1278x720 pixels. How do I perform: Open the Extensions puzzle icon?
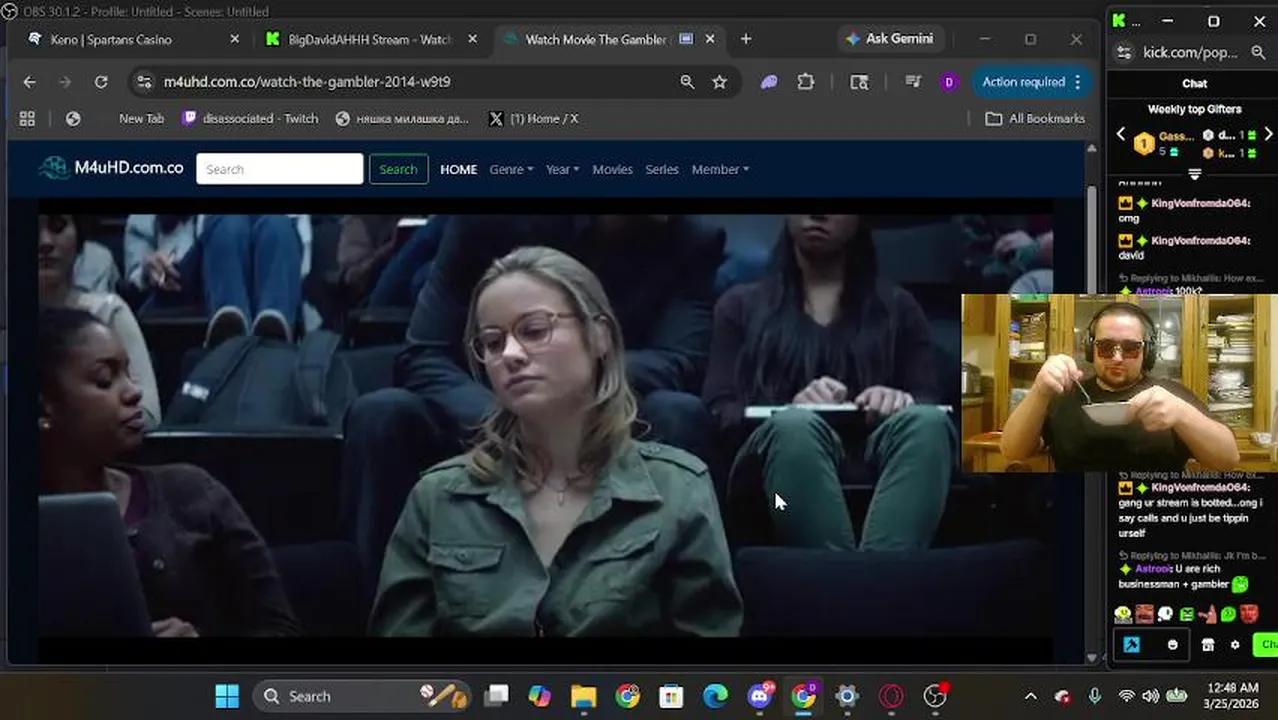(806, 82)
